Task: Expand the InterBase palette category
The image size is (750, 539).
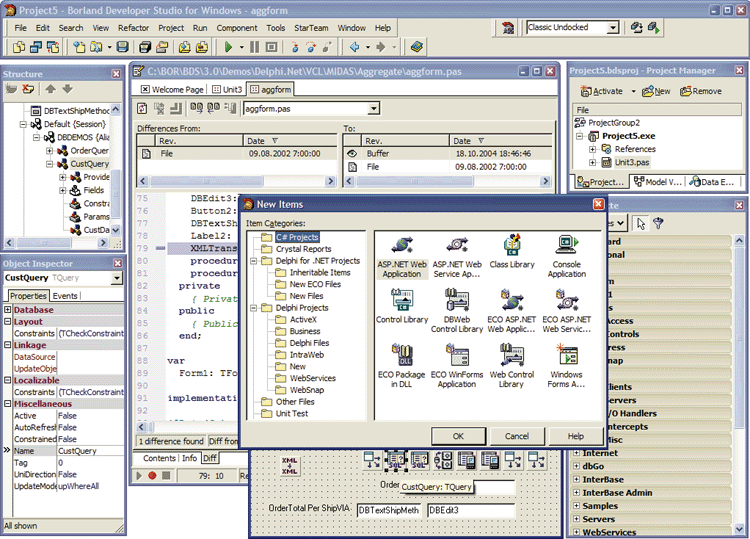Action: coord(576,479)
